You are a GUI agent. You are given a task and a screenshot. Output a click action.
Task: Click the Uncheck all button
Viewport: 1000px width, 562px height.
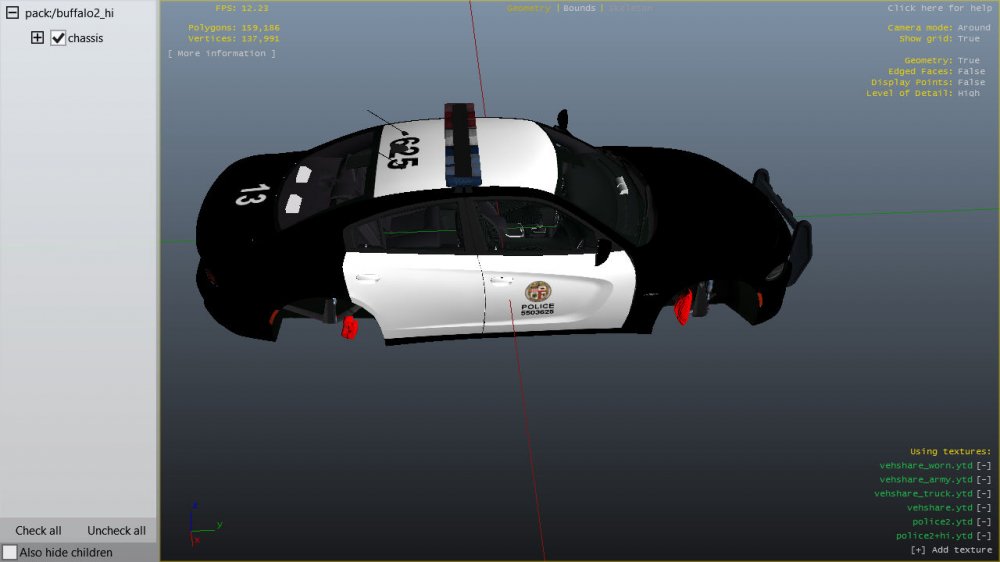(116, 530)
